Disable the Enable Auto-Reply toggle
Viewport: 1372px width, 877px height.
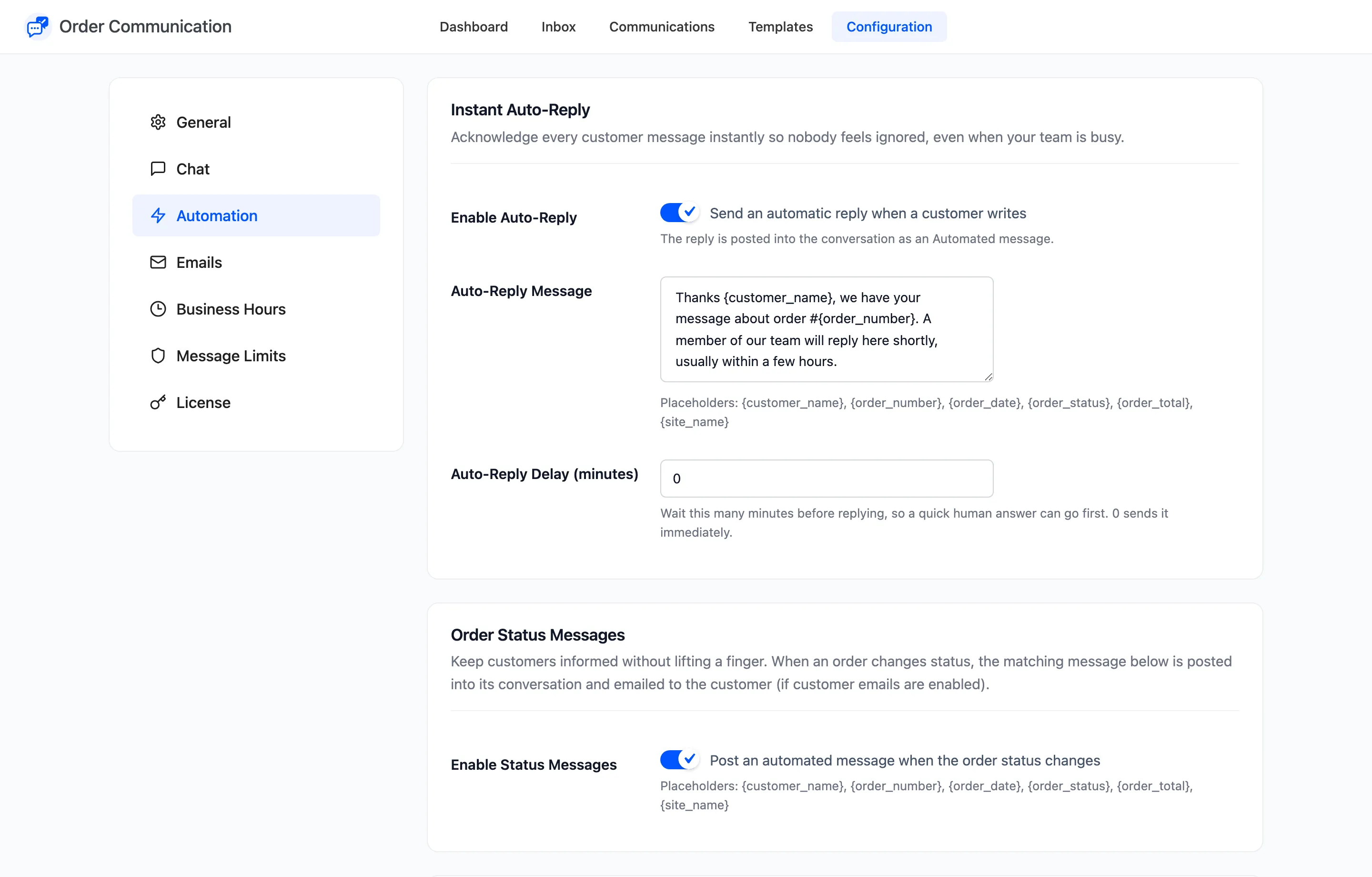(x=680, y=213)
